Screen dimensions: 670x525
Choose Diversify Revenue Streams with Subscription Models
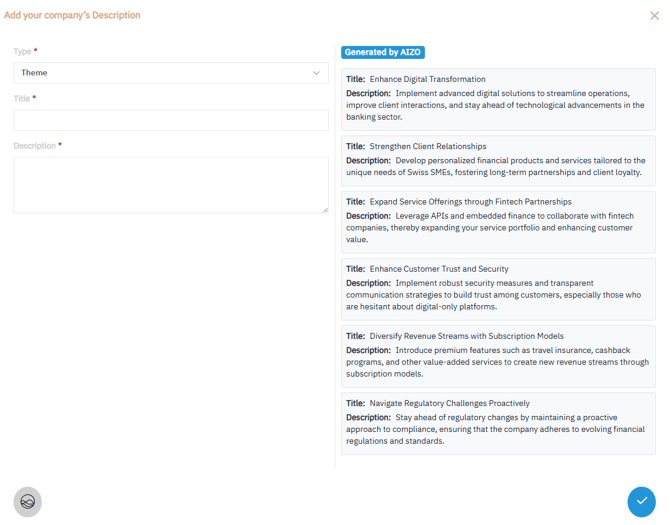pyautogui.click(x=498, y=355)
